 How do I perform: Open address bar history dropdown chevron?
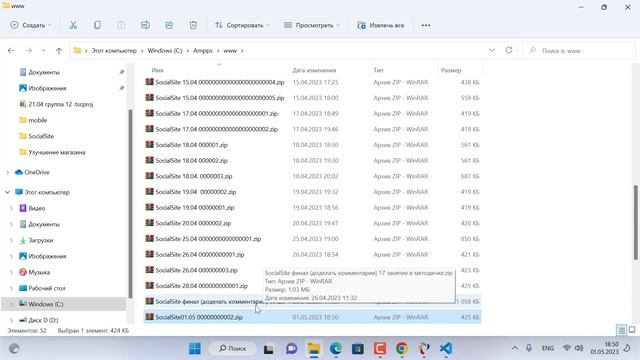(492, 50)
